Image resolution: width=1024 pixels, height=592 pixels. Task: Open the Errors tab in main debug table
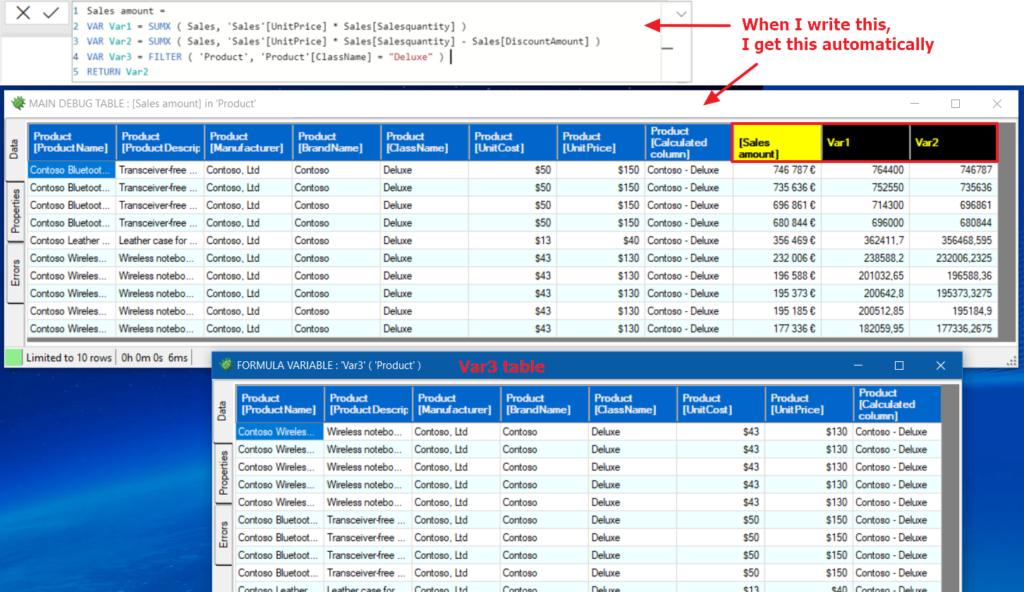pyautogui.click(x=15, y=273)
